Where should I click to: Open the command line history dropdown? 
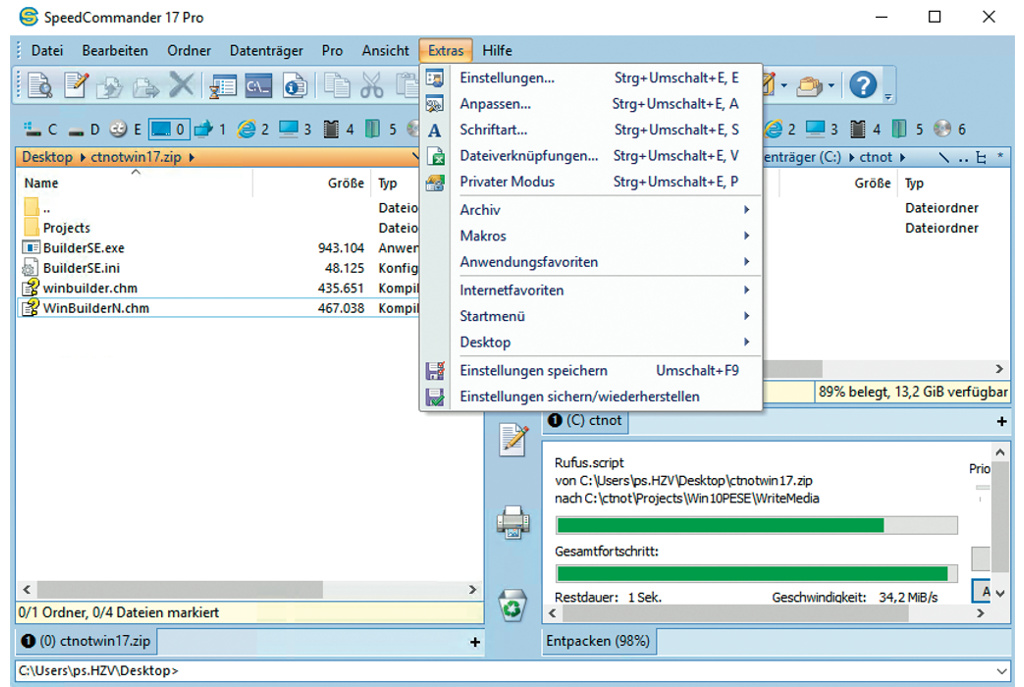point(1003,671)
